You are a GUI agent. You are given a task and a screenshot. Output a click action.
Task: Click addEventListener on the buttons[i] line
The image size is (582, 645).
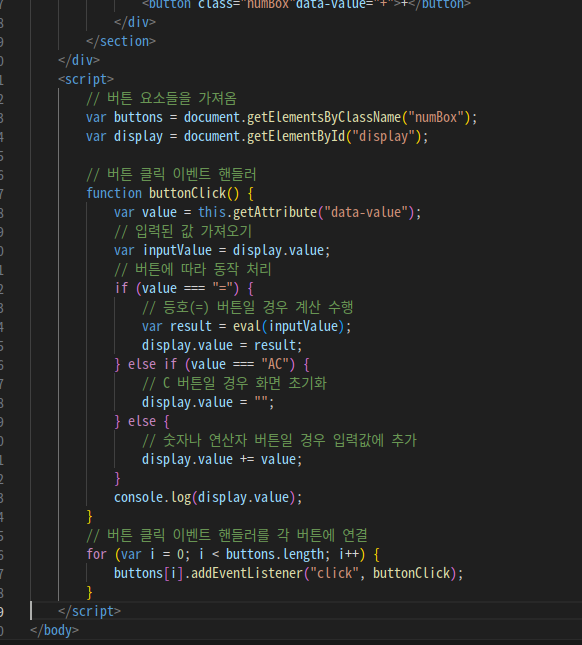[247, 573]
